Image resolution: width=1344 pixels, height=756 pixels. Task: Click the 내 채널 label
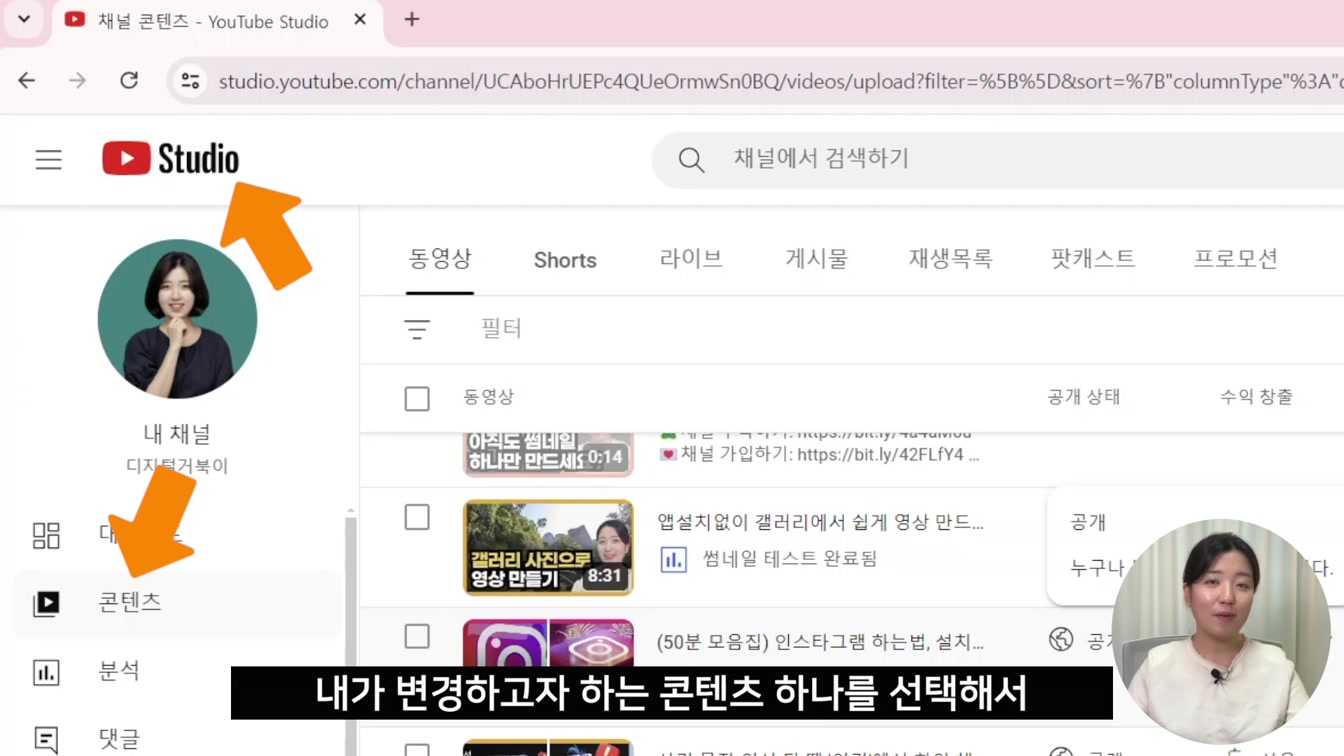click(x=177, y=434)
